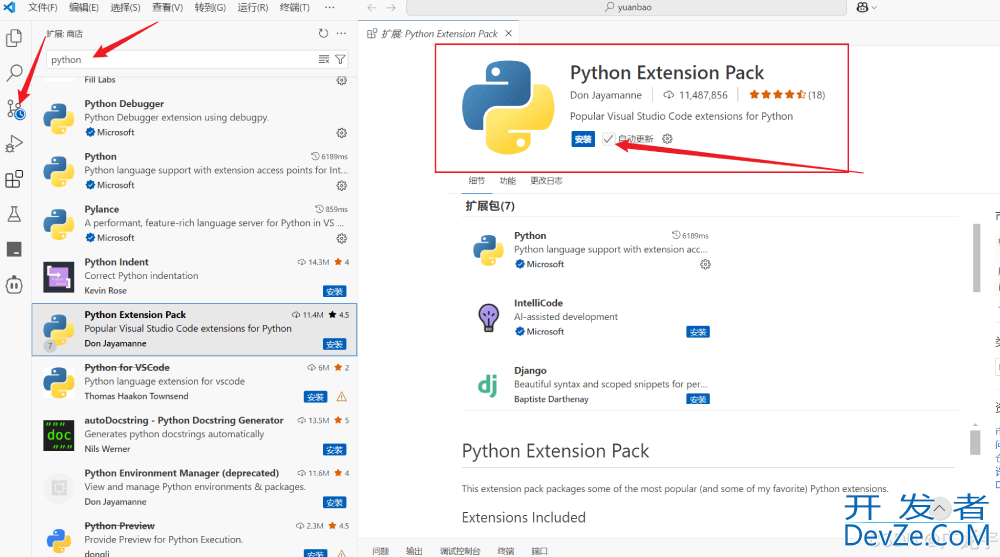Click warning icon on Python for VSCode

pos(342,397)
